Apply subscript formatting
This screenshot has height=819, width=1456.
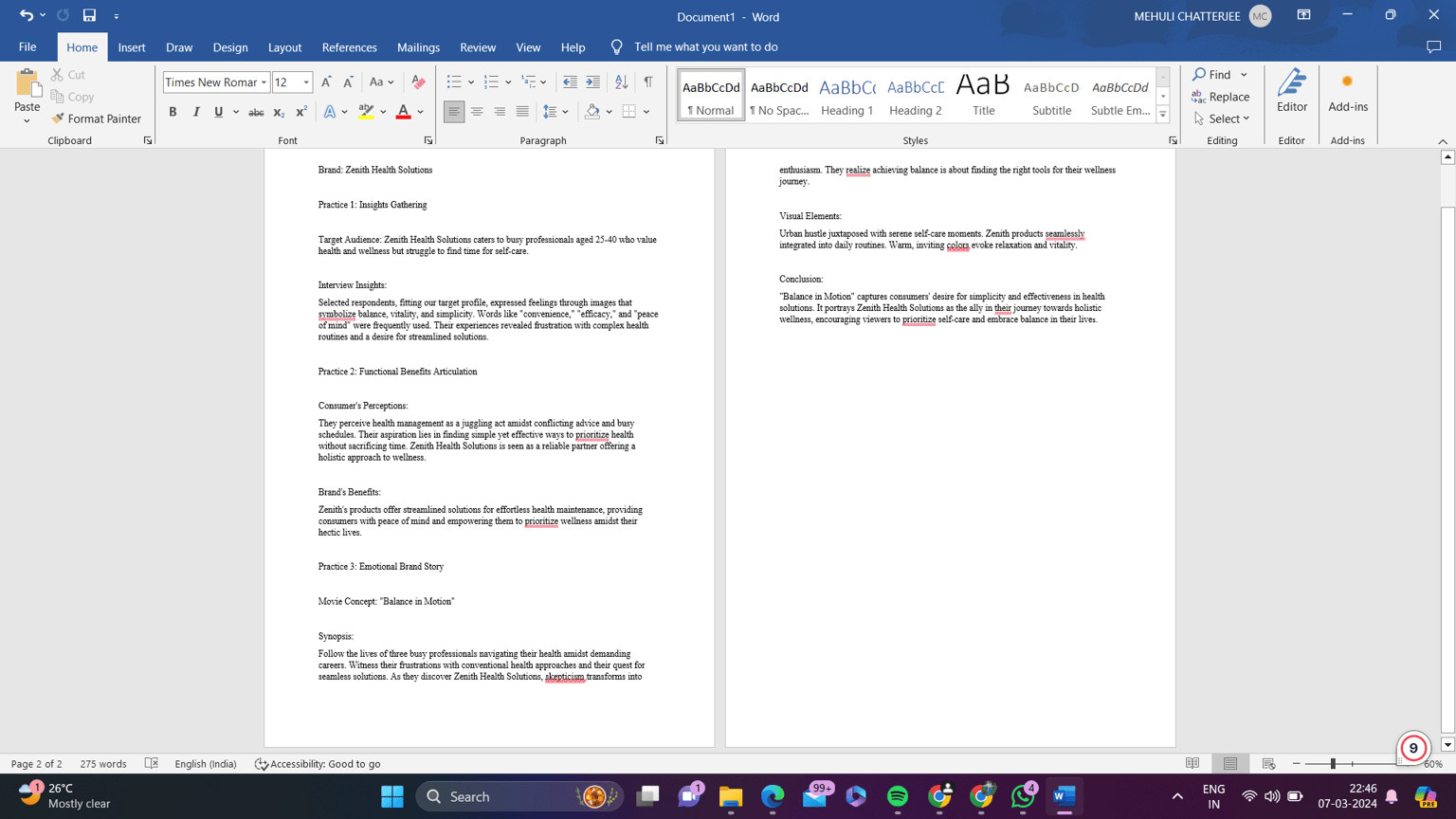coord(279,112)
